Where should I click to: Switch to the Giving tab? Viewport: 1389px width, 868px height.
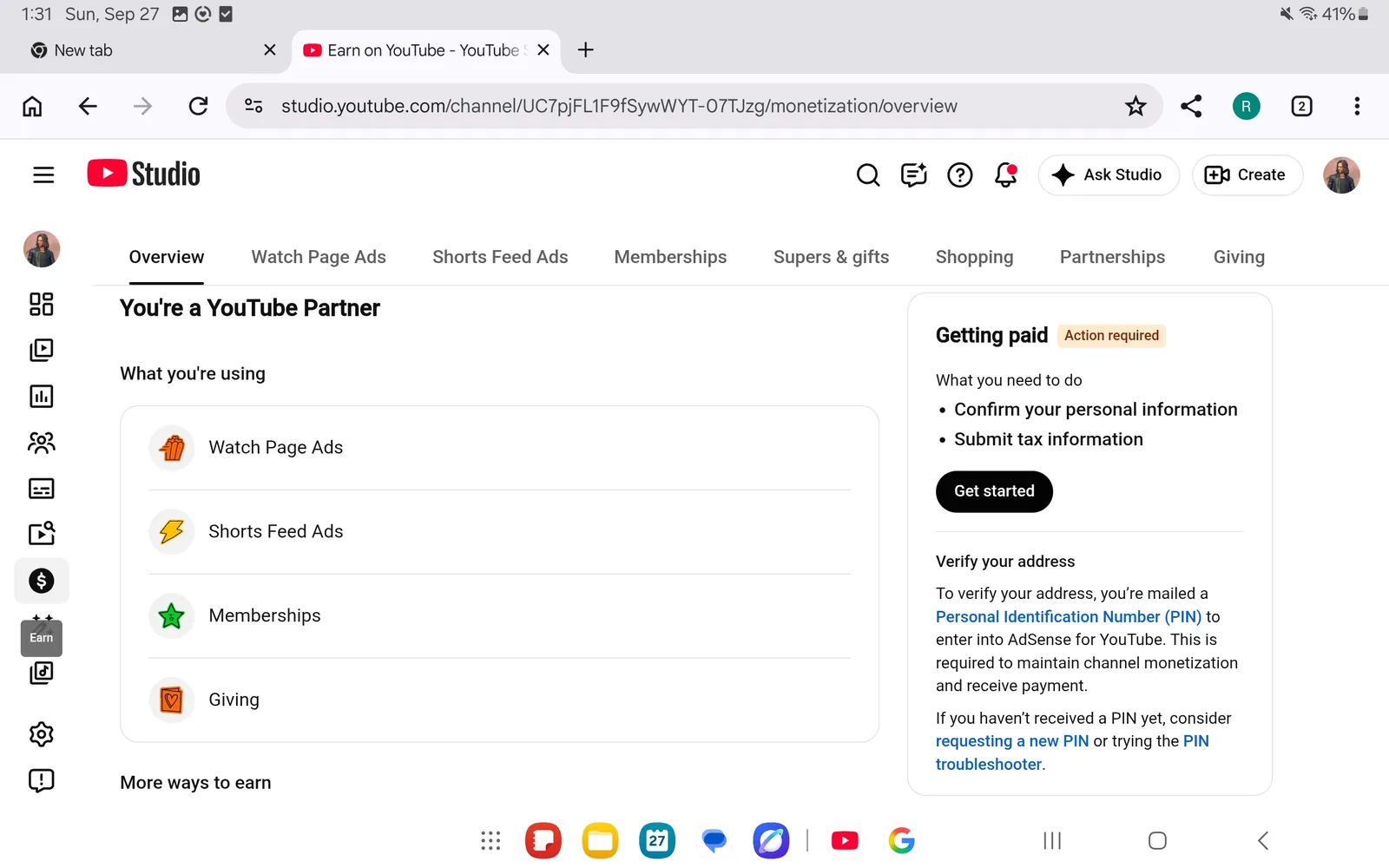pos(1239,257)
